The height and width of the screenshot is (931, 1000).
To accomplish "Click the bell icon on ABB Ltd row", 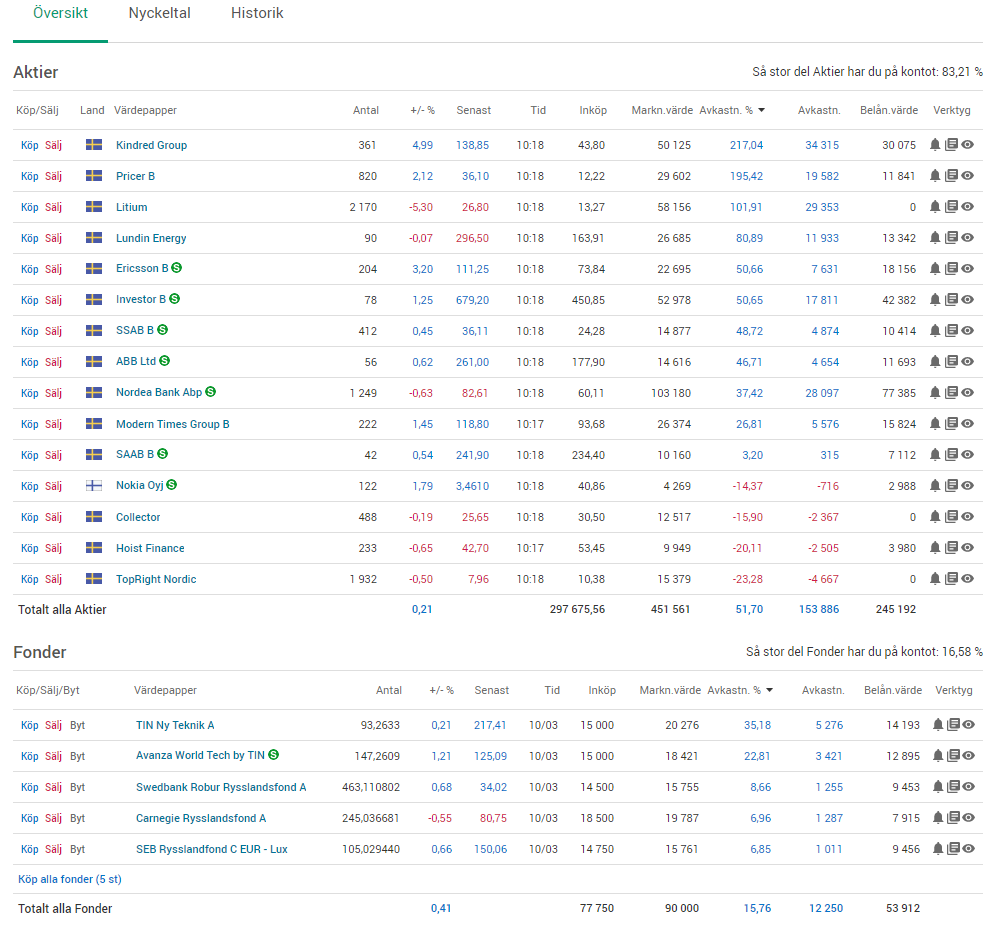I will click(x=935, y=362).
